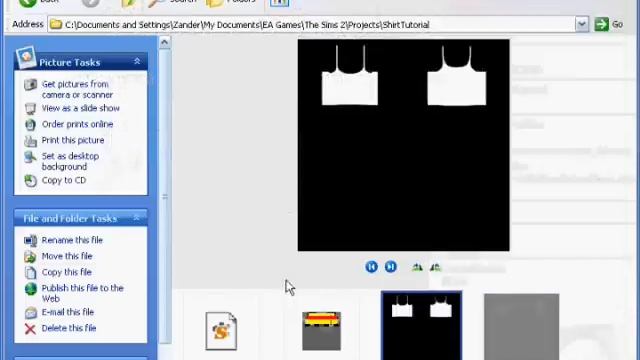Click the Rotate Clockwise icon

(x=417, y=267)
